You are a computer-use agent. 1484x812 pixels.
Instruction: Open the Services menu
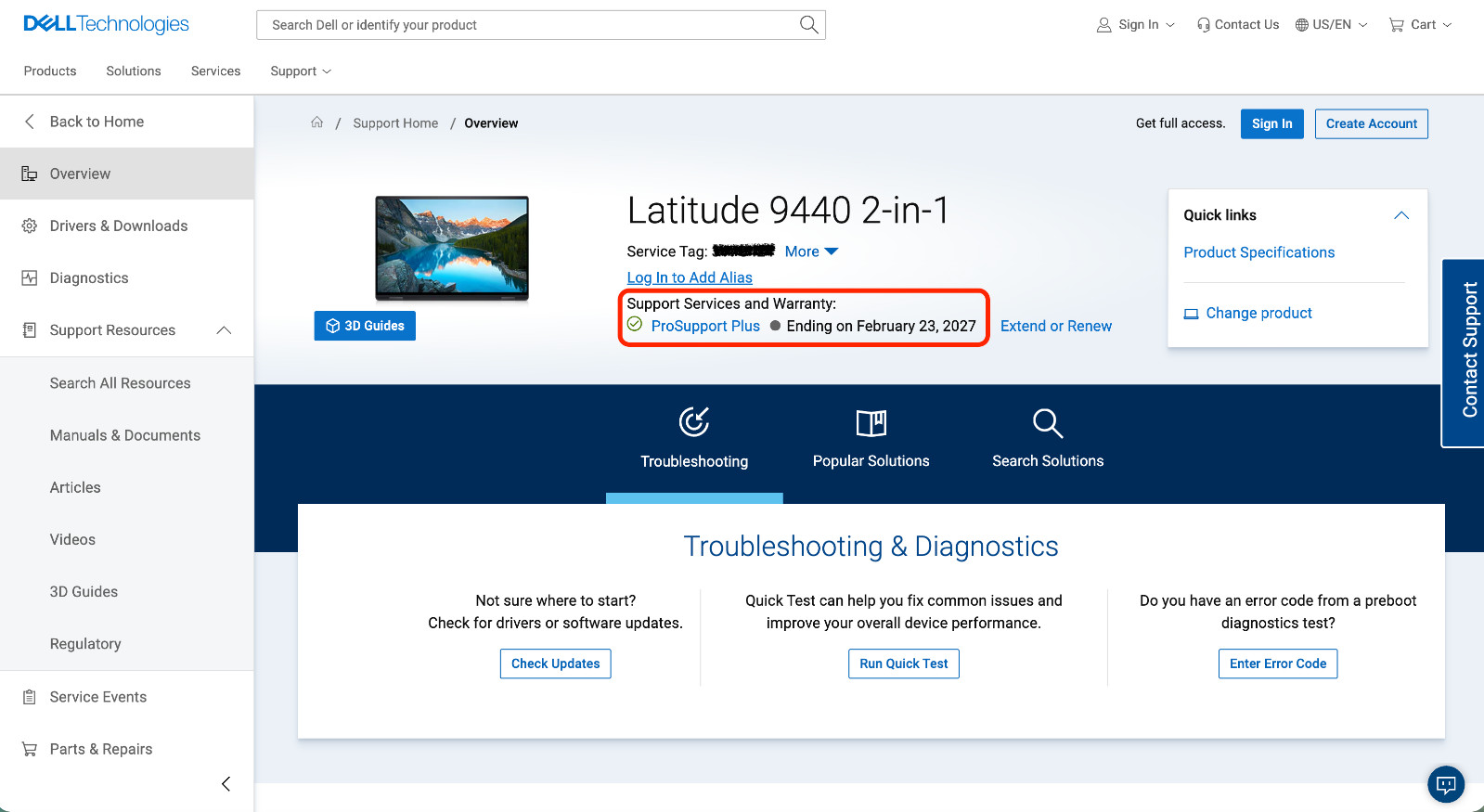215,71
